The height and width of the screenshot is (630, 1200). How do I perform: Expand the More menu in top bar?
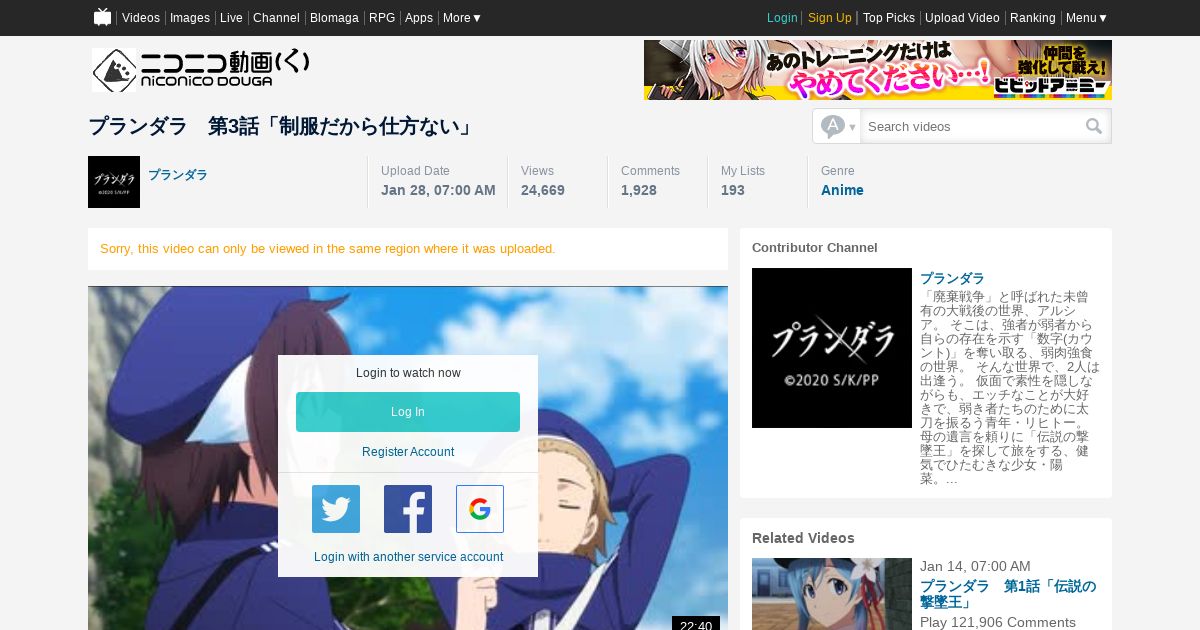(462, 18)
